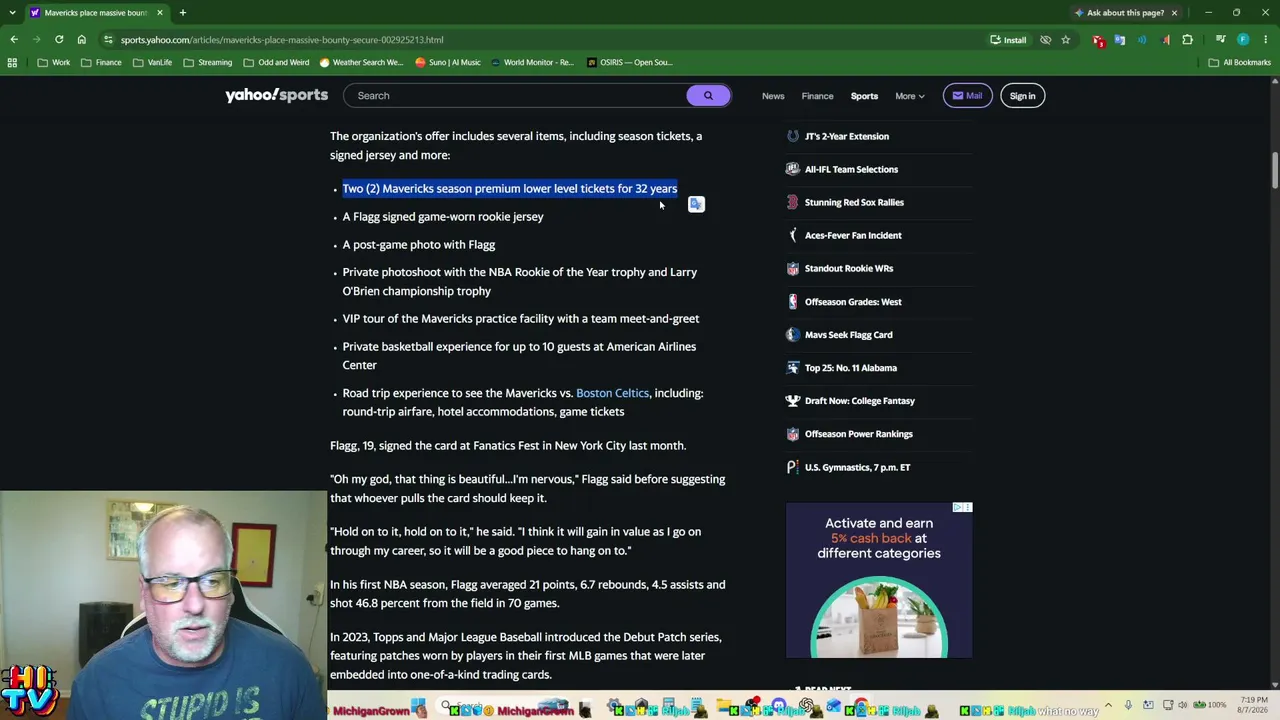
Task: Open a new browser tab
Action: 182,13
